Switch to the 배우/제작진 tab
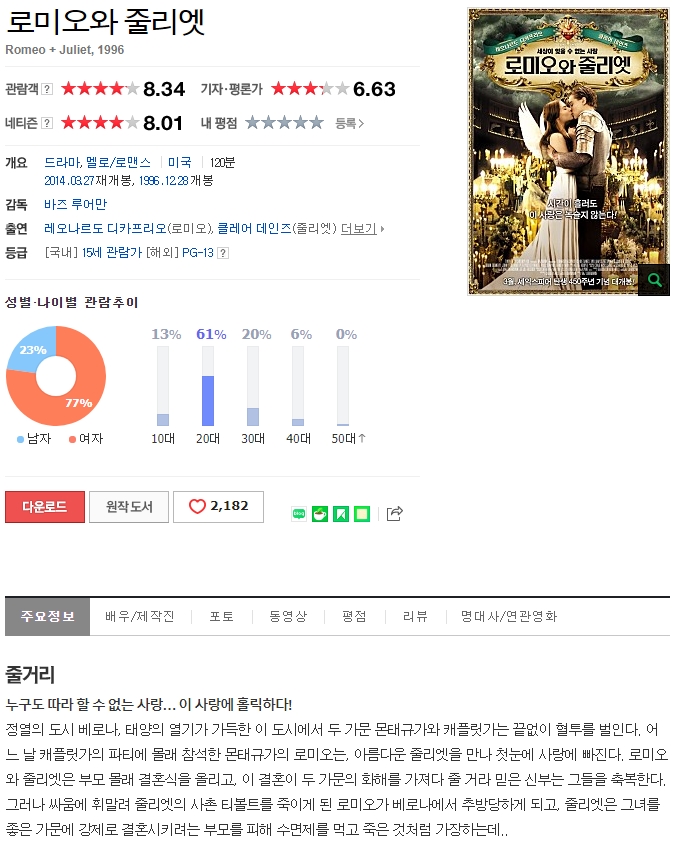Viewport: 673px width, 851px height. pos(140,617)
